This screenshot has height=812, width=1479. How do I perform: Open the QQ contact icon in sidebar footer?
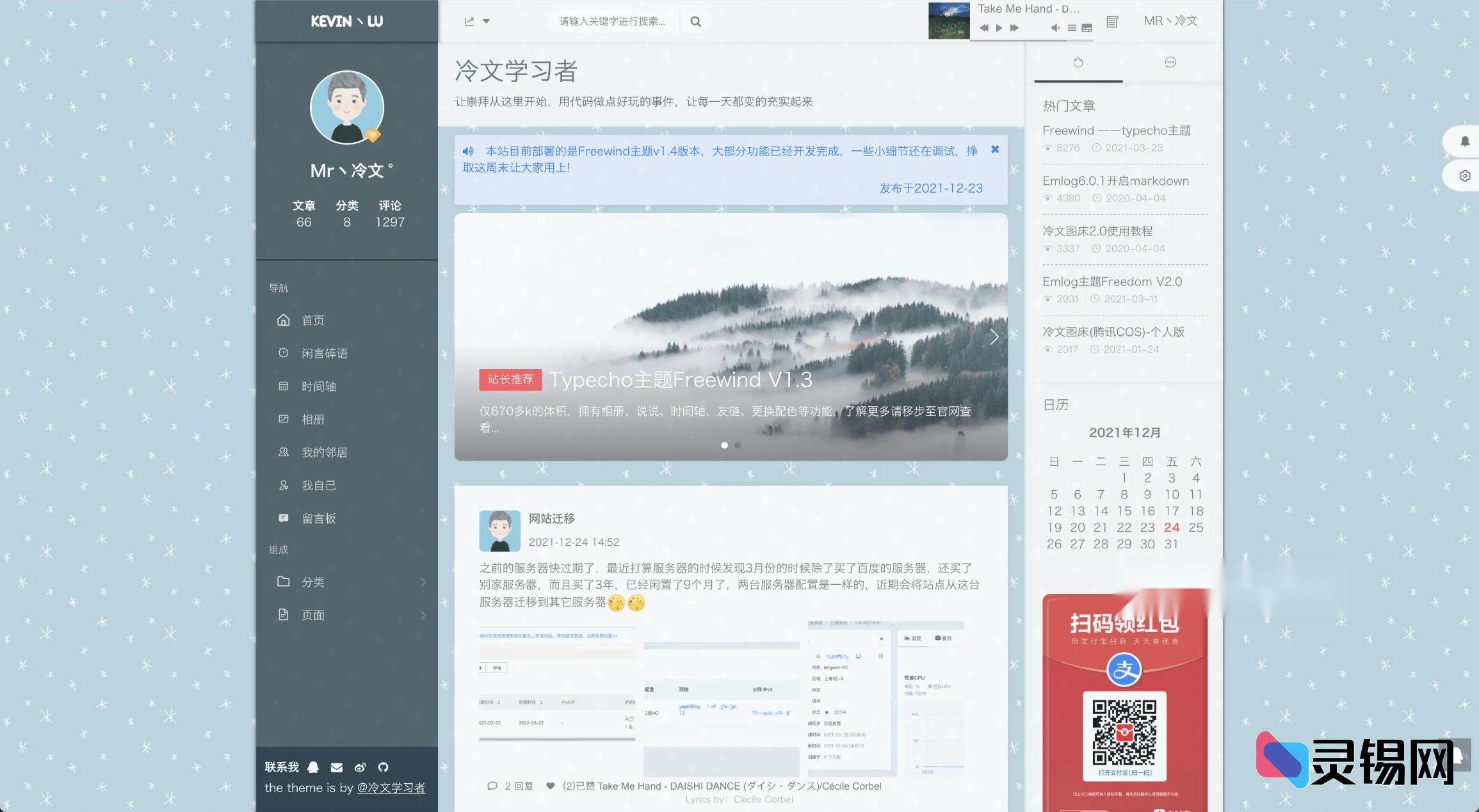click(312, 767)
